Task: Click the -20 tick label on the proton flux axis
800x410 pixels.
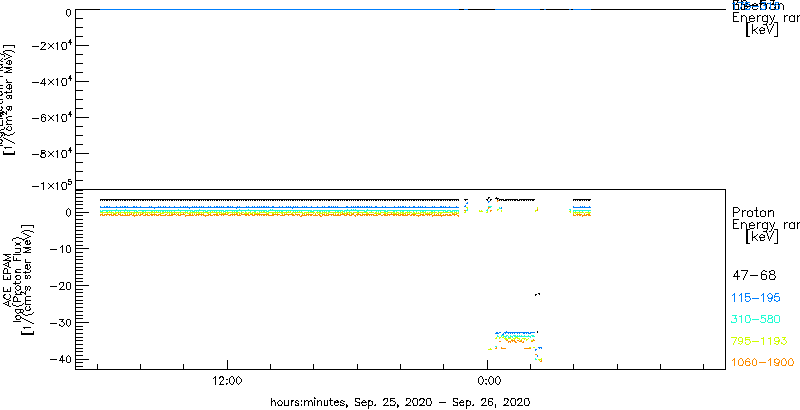Action: [x=59, y=286]
